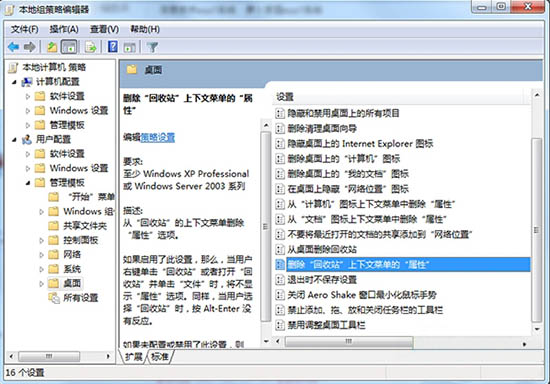This screenshot has height=384, width=550.
Task: Collapse the 计算机配置 tree node
Action: 14,82
